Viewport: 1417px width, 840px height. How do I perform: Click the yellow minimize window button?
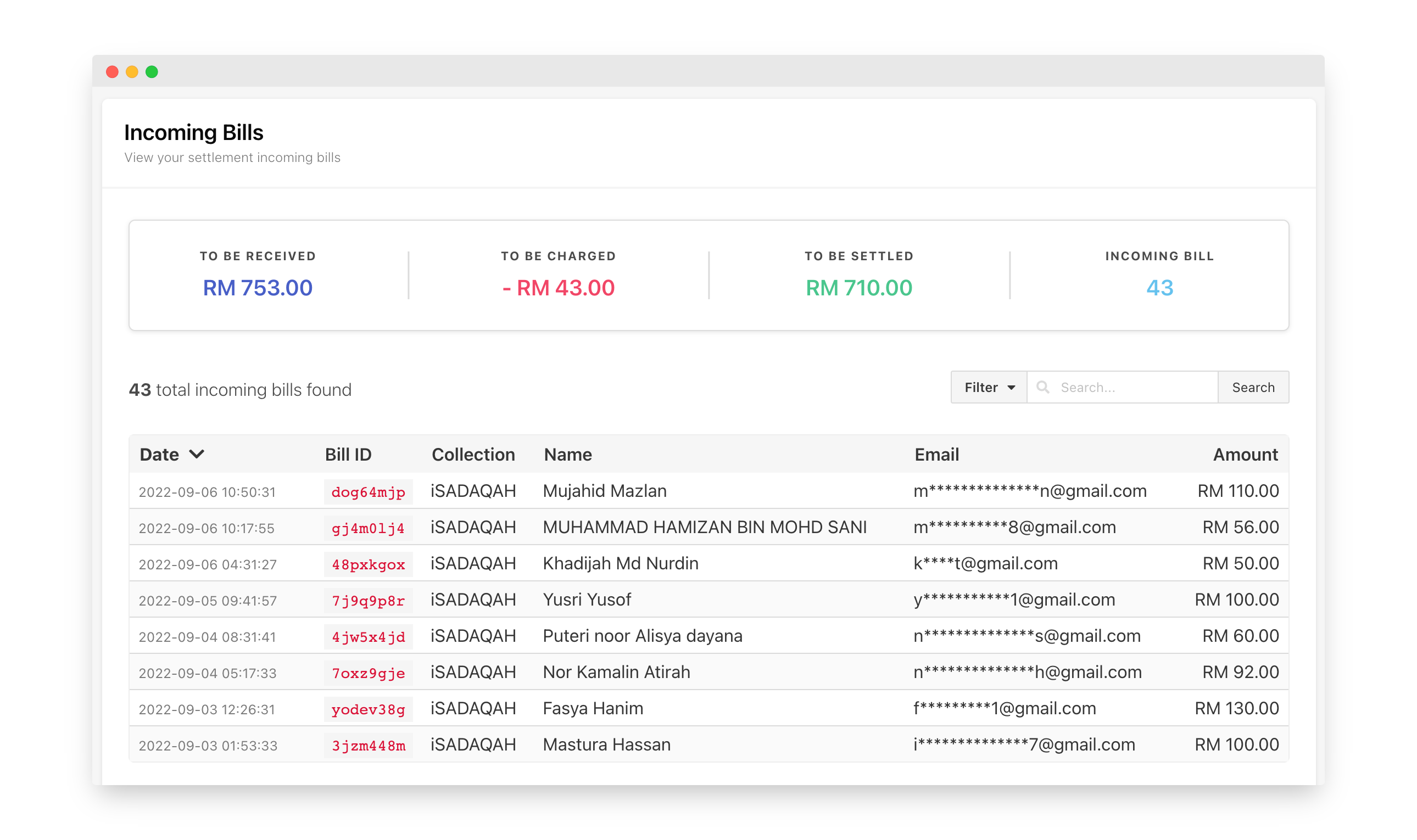pyautogui.click(x=132, y=72)
